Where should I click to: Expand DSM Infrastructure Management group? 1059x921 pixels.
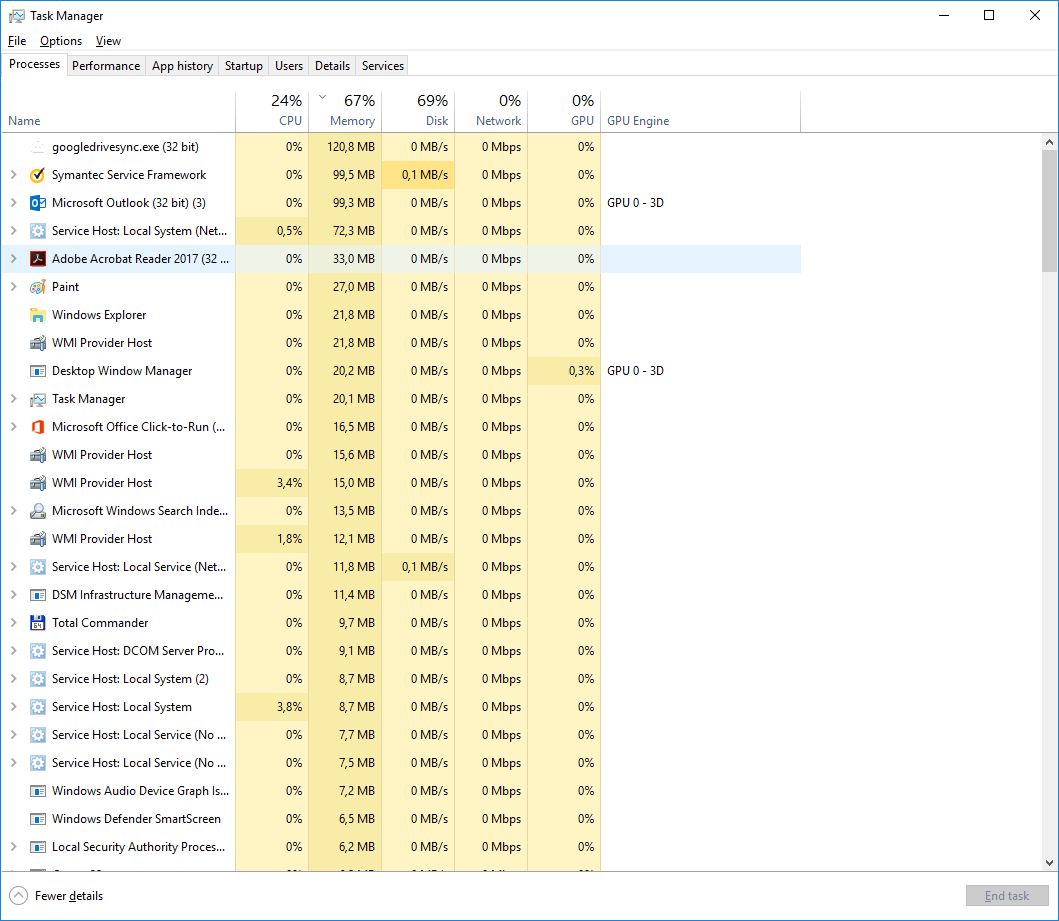14,595
